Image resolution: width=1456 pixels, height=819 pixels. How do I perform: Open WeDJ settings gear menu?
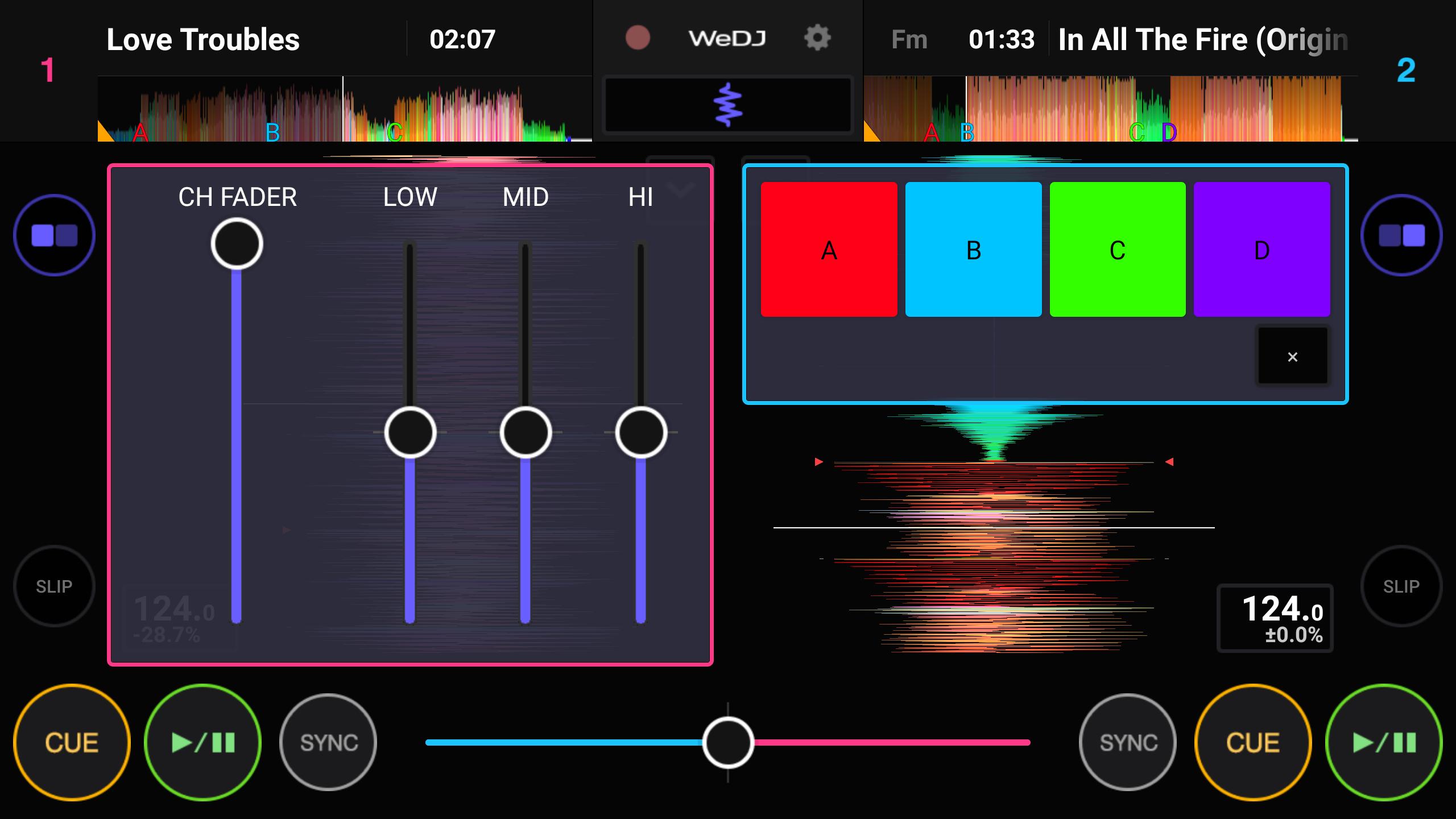click(818, 38)
